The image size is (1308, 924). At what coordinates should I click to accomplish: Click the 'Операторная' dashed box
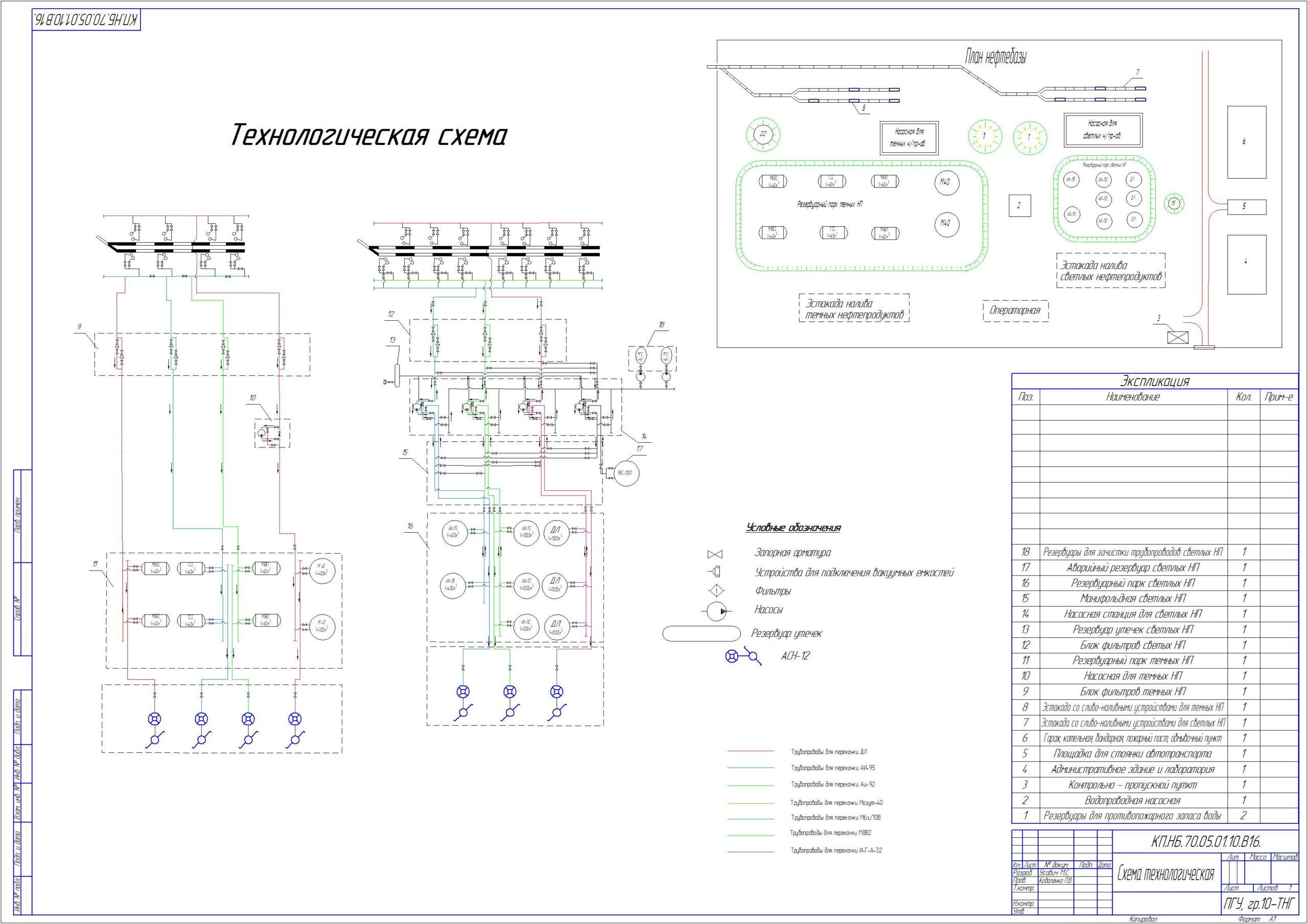click(1015, 311)
